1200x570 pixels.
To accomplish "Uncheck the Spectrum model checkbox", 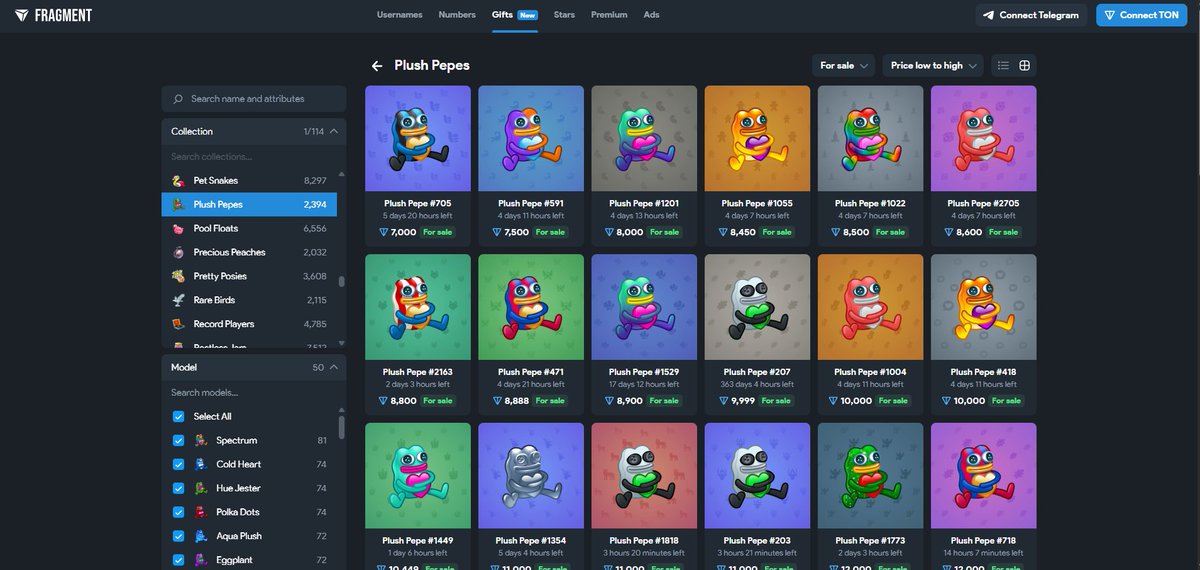I will (x=179, y=441).
